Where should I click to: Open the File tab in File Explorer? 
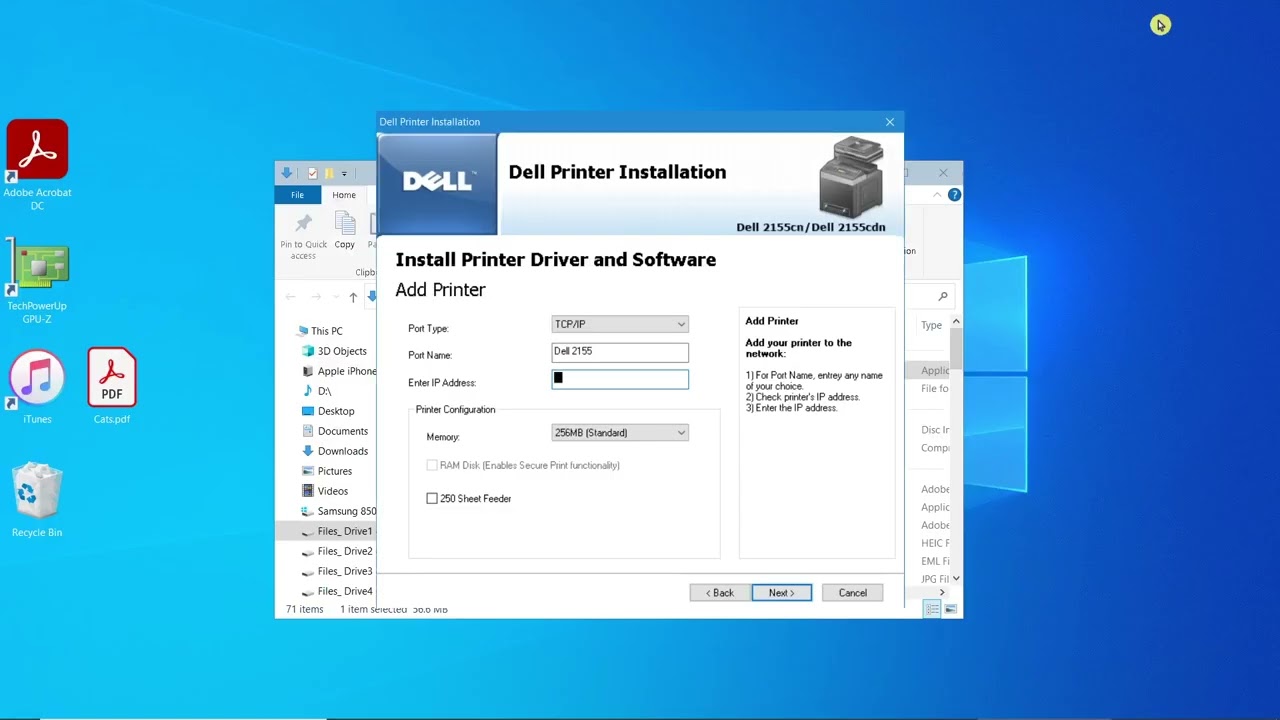297,195
